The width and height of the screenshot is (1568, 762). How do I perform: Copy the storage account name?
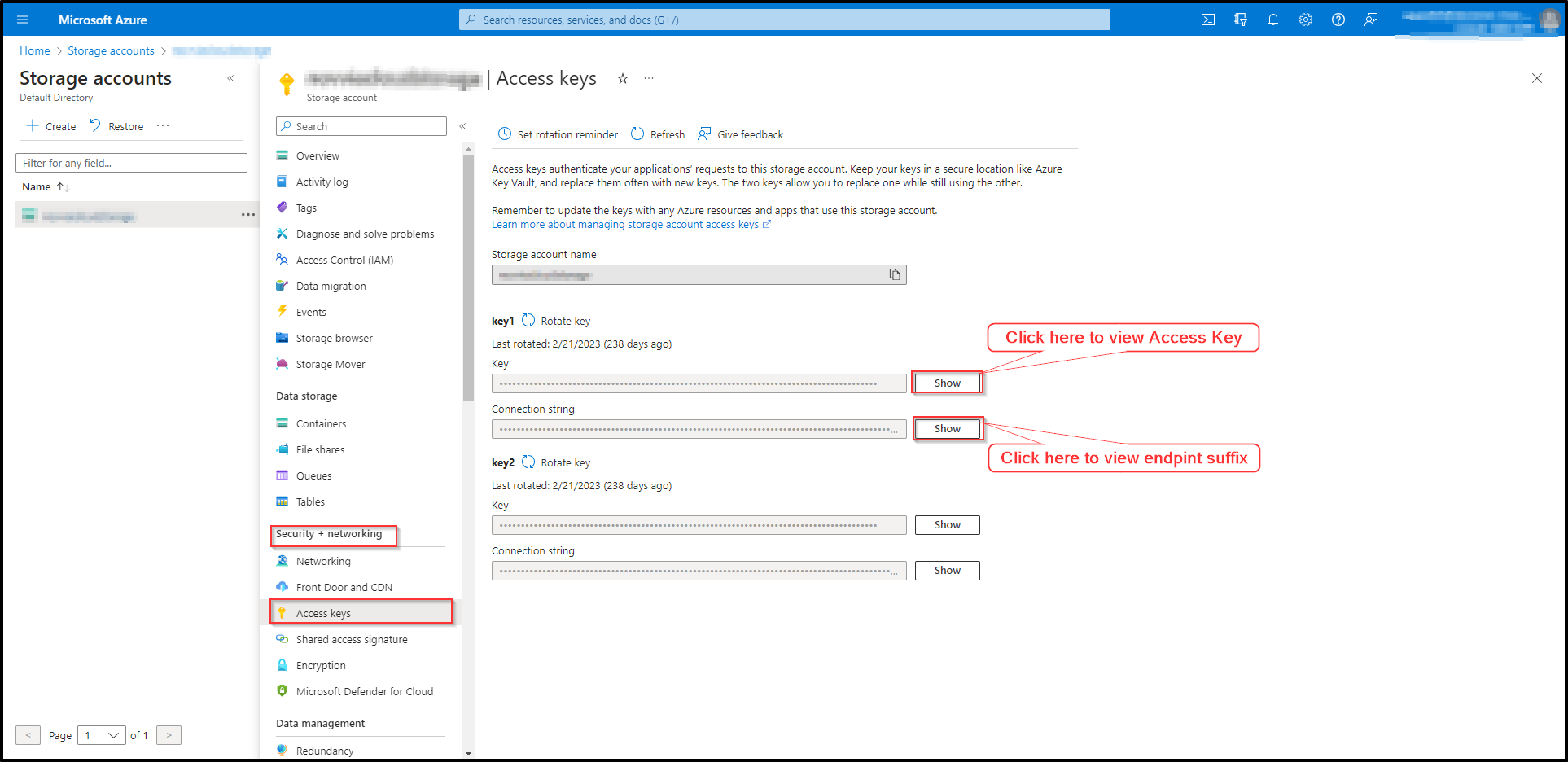895,274
